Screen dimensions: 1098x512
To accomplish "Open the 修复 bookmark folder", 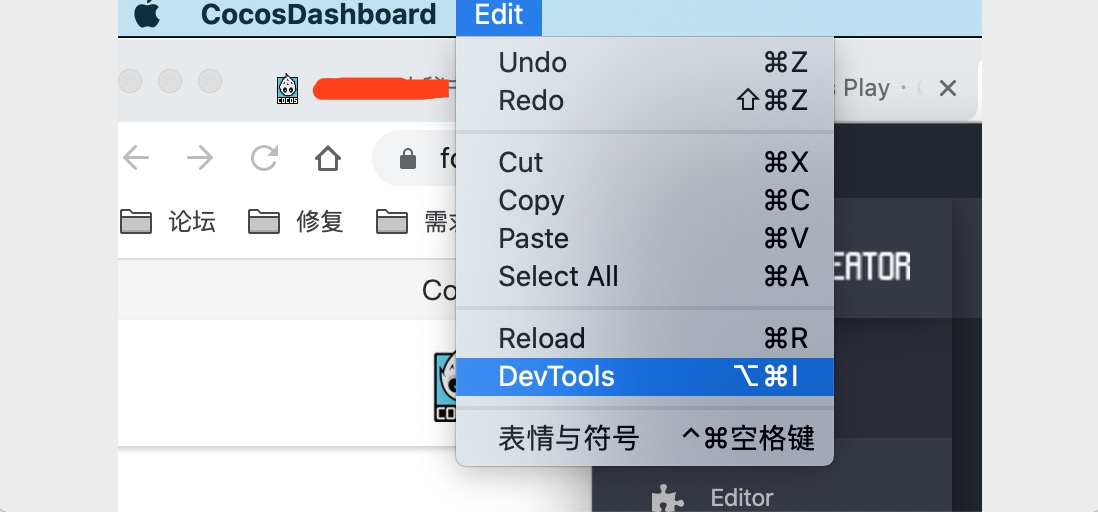I will (296, 222).
